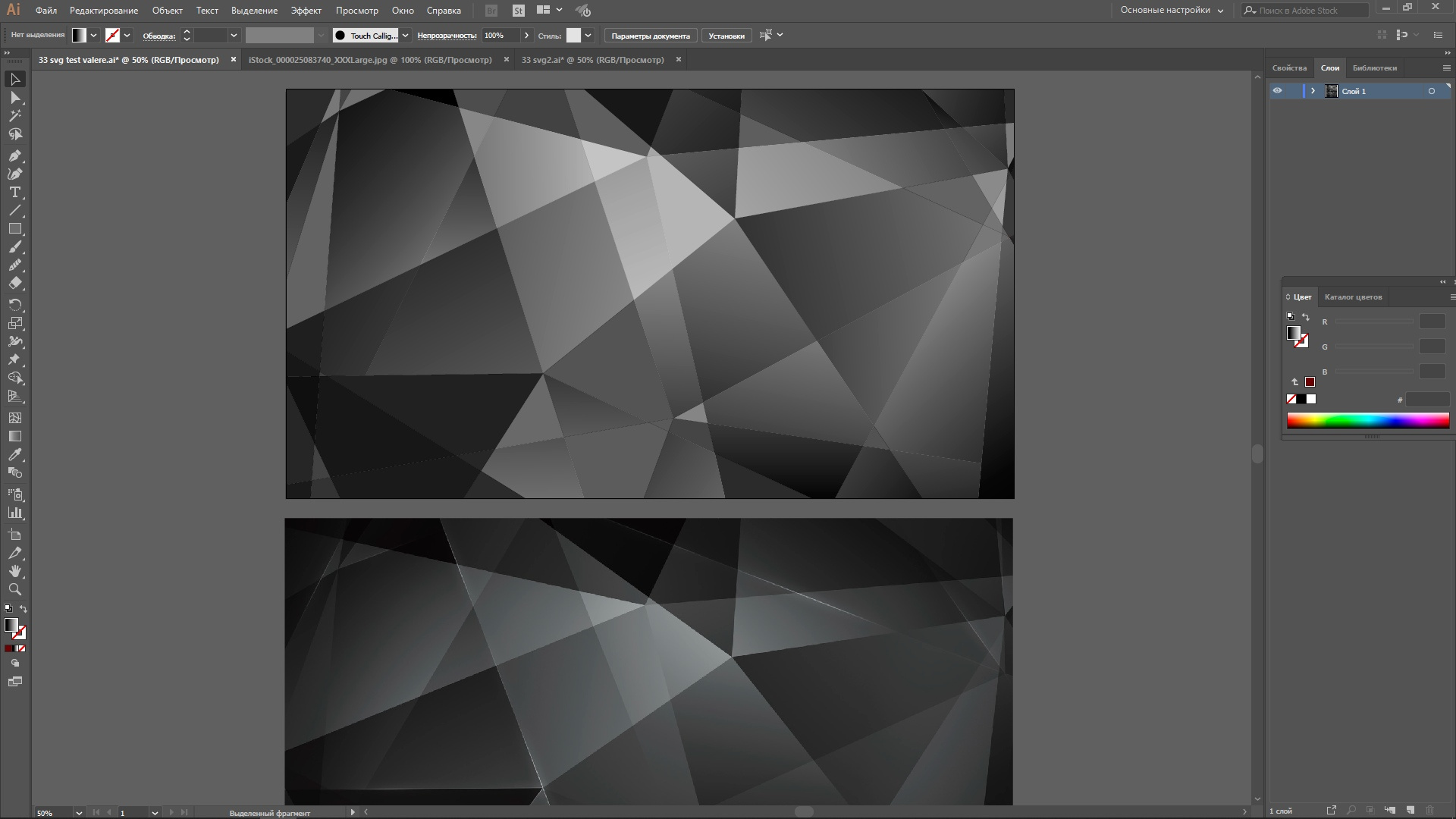Viewport: 1456px width, 819px height.
Task: Click the dark red last-color swatch
Action: (x=1310, y=382)
